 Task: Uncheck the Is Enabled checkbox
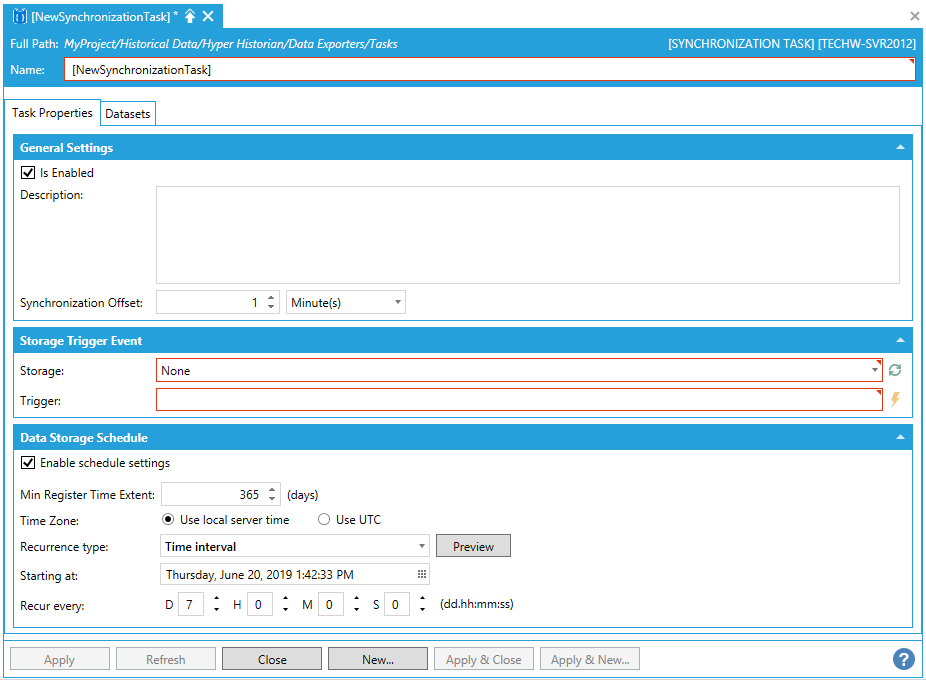click(28, 173)
